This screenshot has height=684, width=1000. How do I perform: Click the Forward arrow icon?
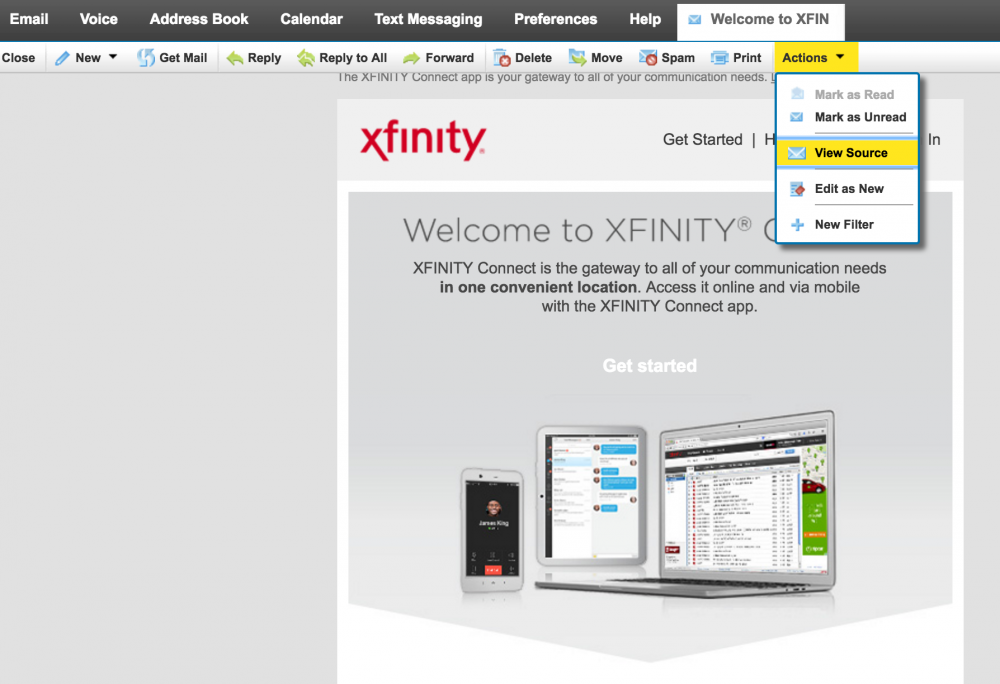tap(411, 58)
